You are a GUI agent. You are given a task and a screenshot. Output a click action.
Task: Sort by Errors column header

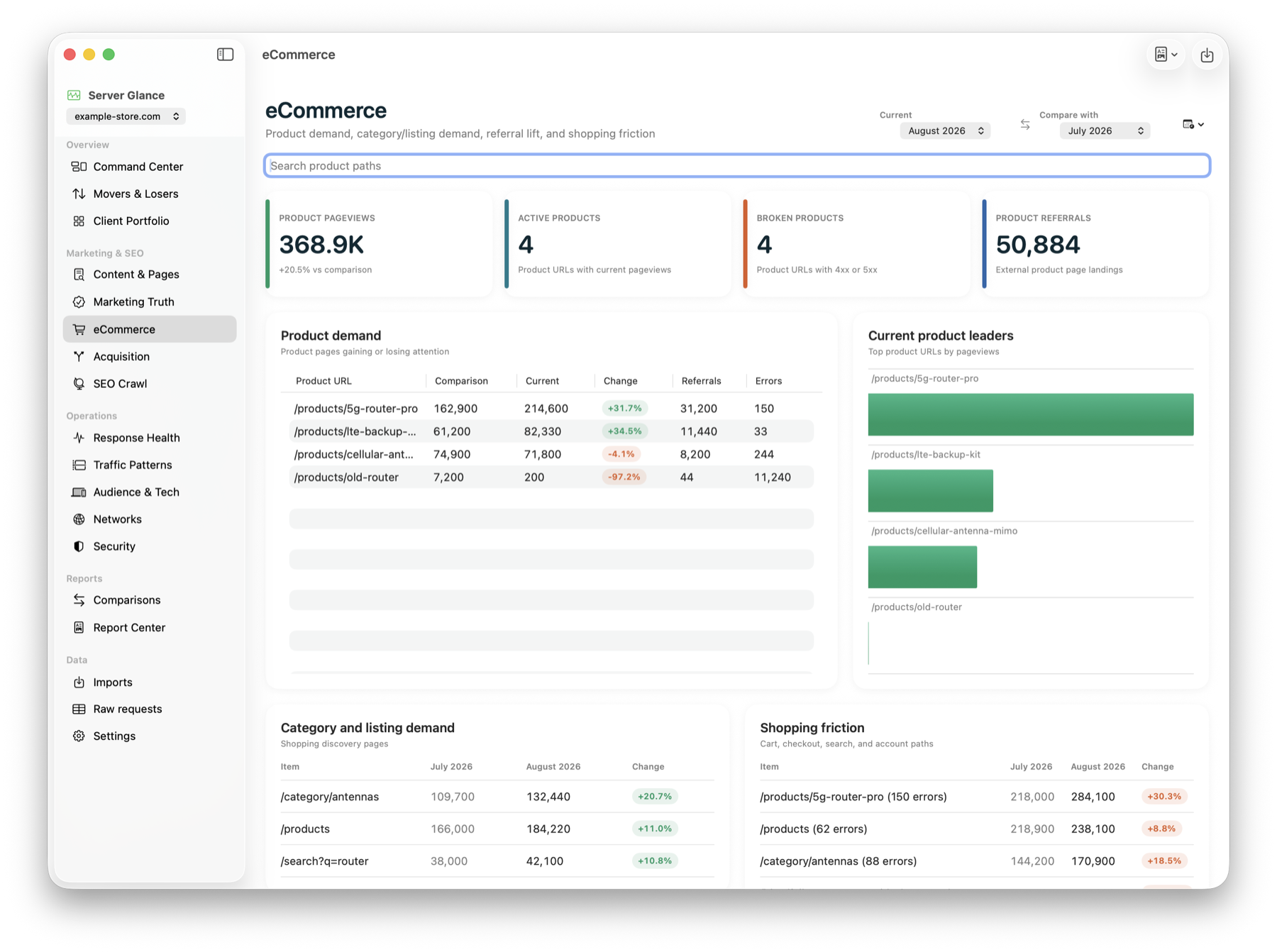768,381
